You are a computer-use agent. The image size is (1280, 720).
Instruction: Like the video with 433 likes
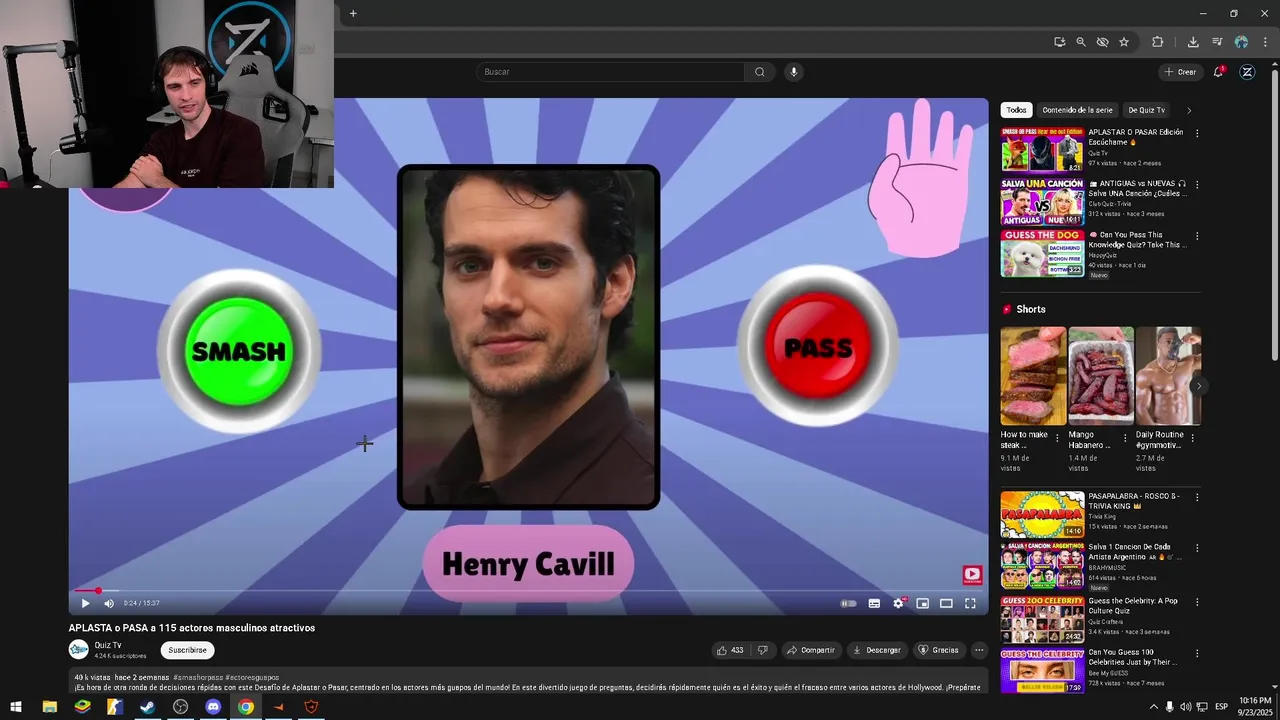click(x=730, y=650)
